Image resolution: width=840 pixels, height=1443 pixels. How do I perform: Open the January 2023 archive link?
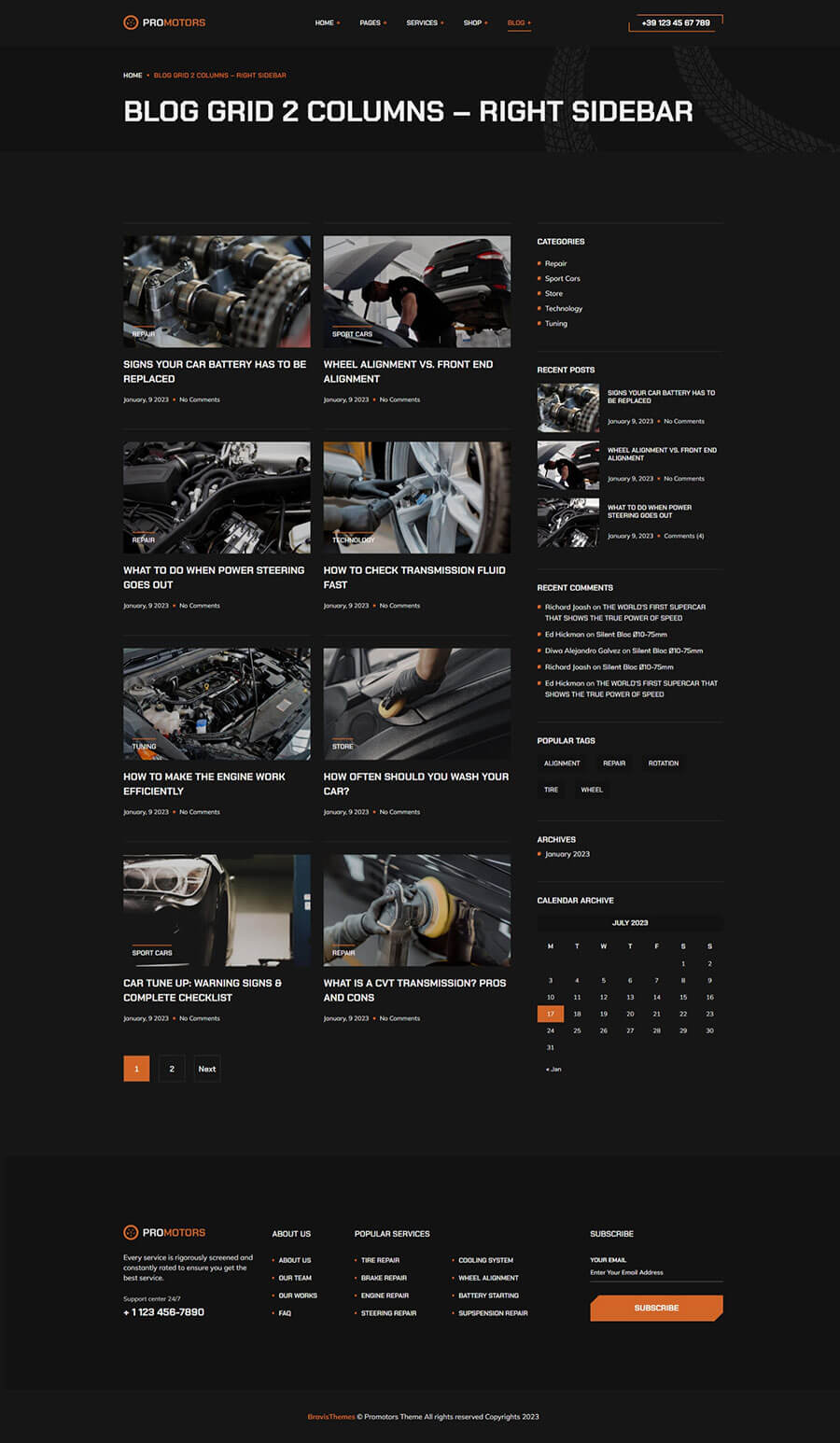pyautogui.click(x=567, y=854)
